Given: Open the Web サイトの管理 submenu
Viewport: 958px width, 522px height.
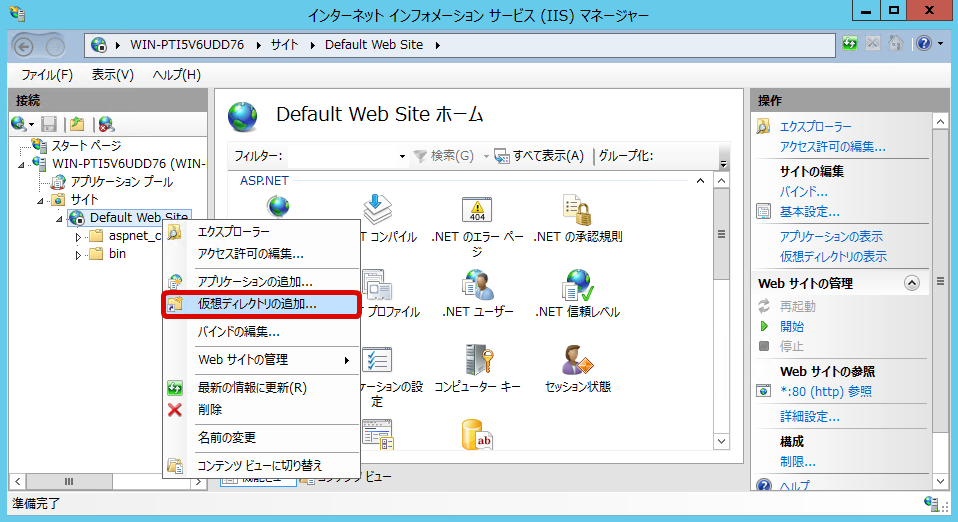Looking at the screenshot, I should [x=261, y=360].
